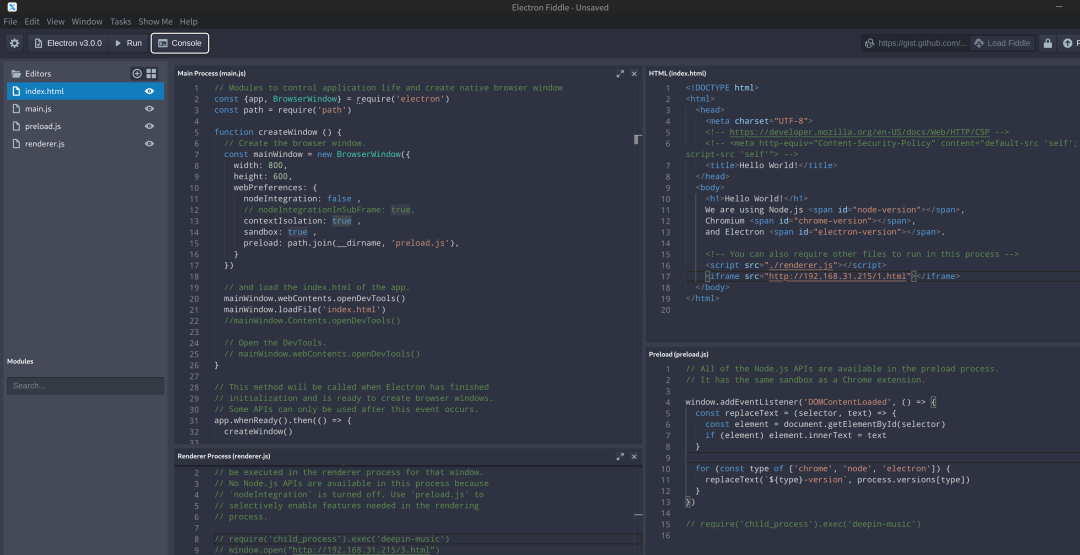
Task: Toggle visibility of the main.js editor
Action: [x=149, y=108]
